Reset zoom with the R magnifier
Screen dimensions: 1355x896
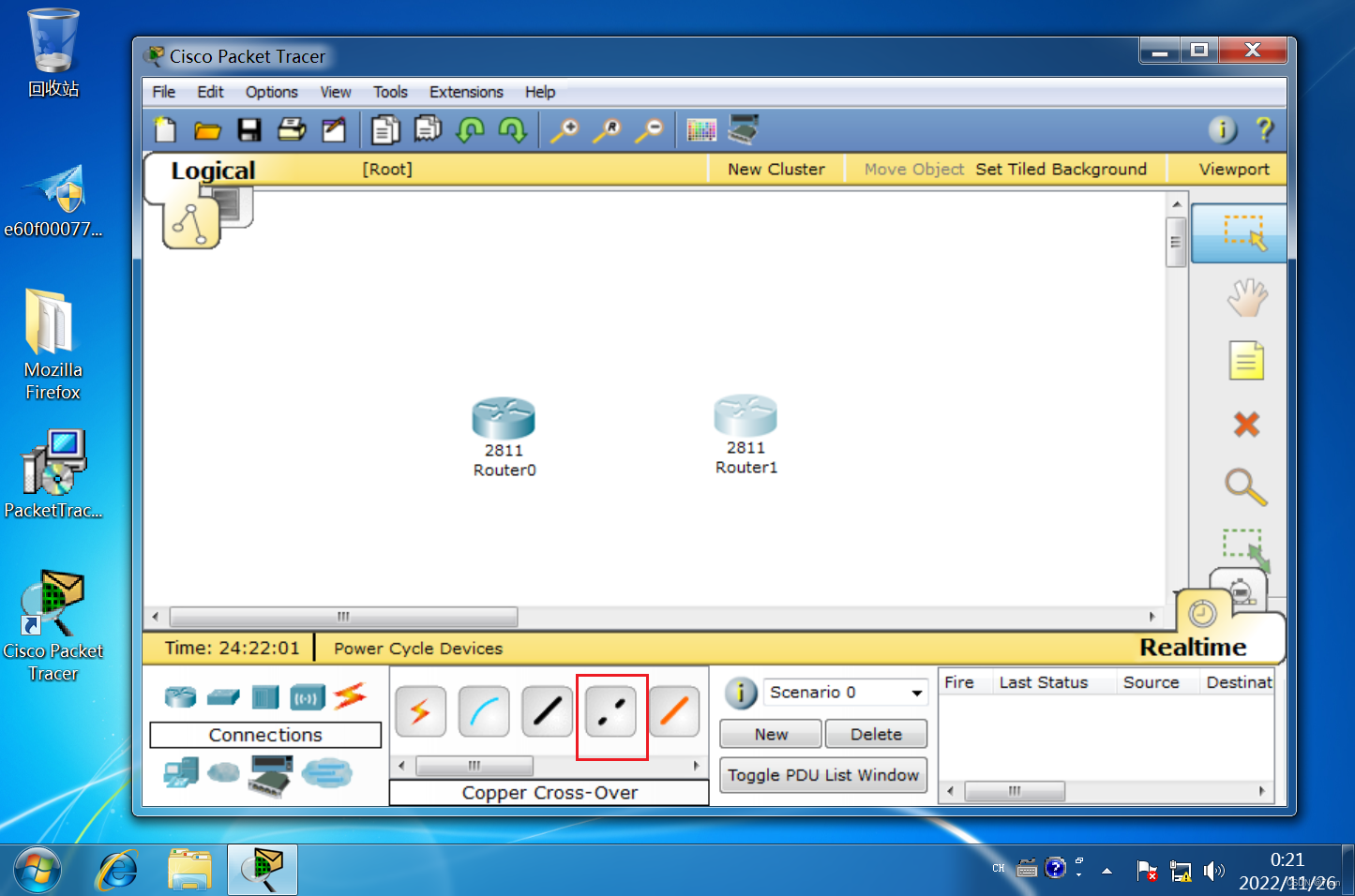tap(607, 129)
